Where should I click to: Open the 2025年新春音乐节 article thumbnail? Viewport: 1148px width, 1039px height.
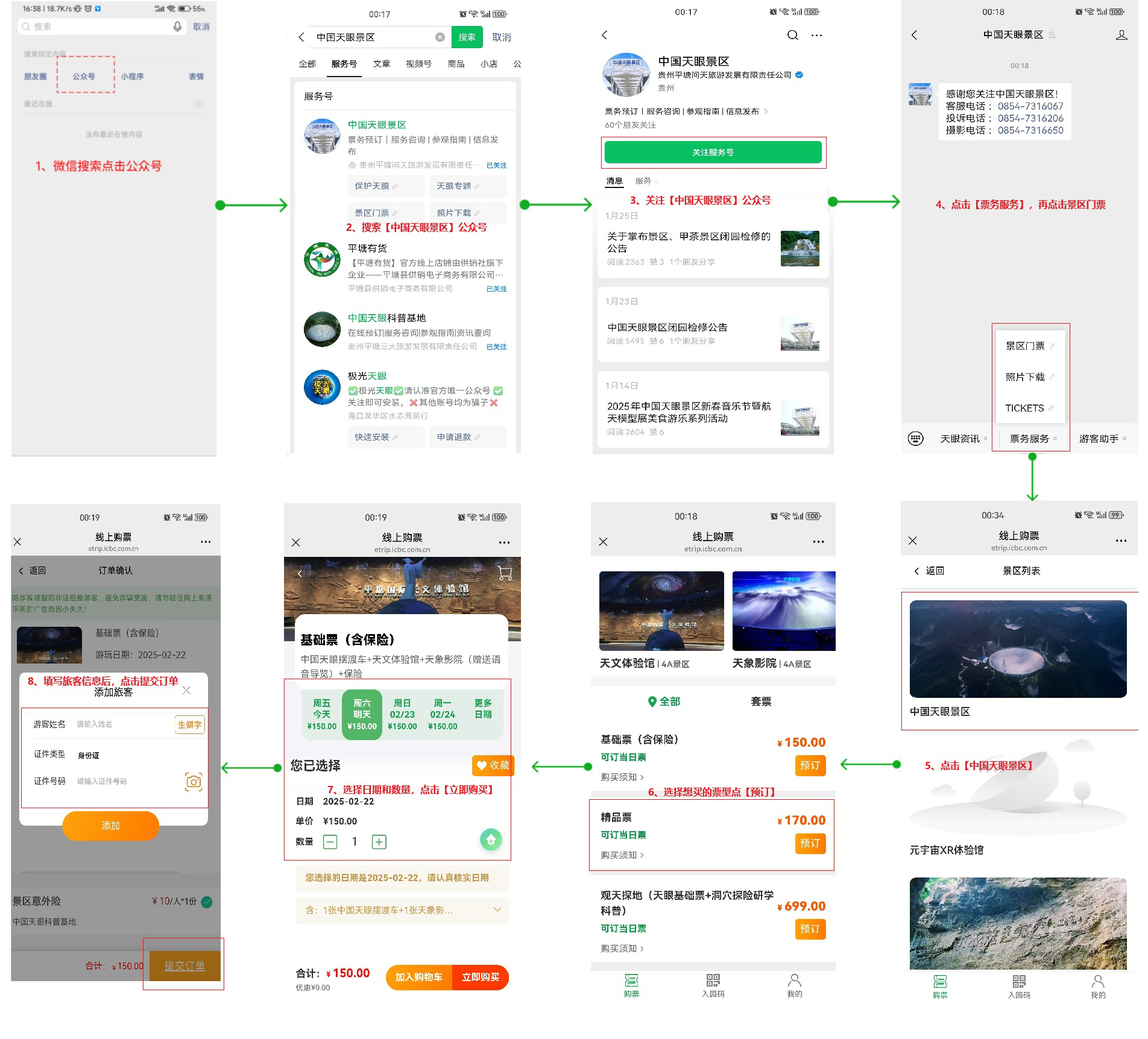(x=800, y=418)
